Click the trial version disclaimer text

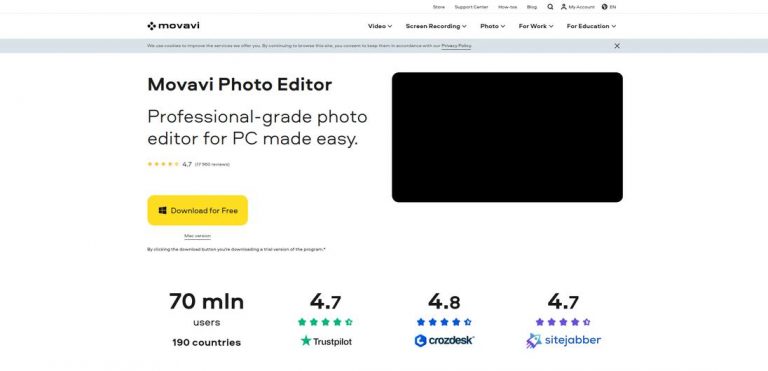pos(237,249)
